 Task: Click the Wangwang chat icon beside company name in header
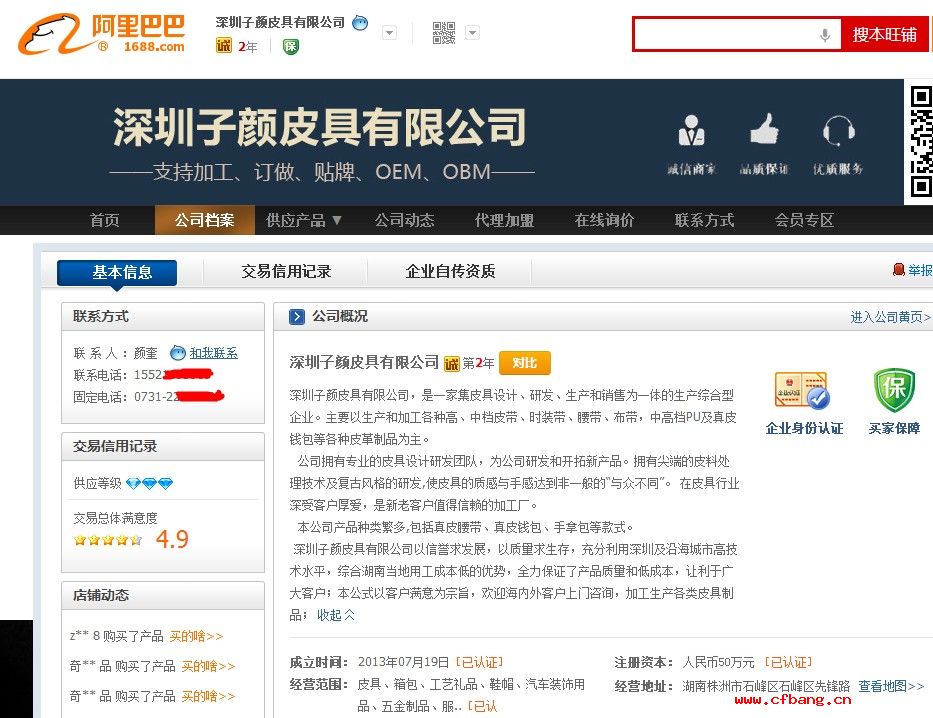(360, 23)
